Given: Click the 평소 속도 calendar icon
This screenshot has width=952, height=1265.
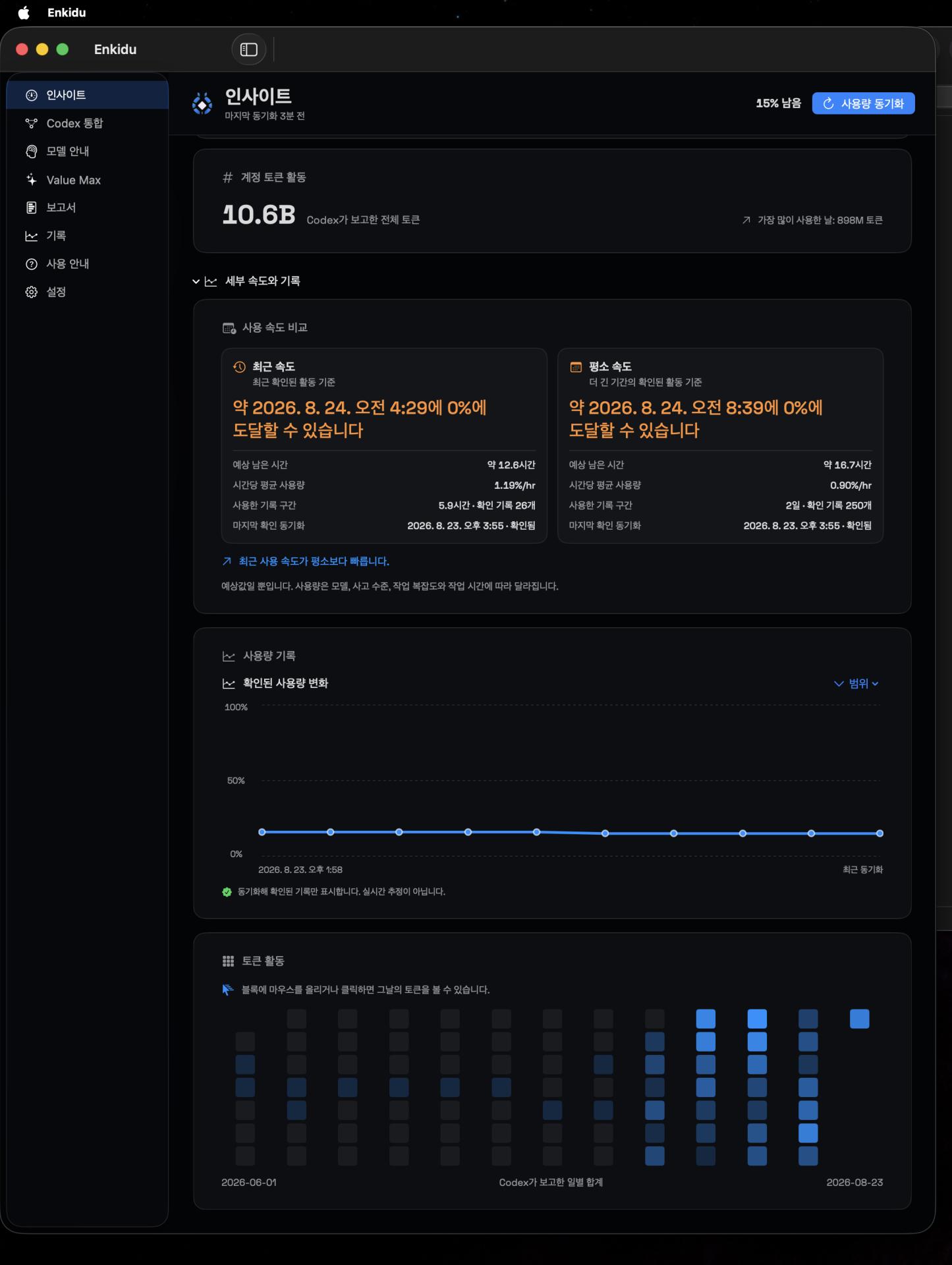Looking at the screenshot, I should (576, 367).
